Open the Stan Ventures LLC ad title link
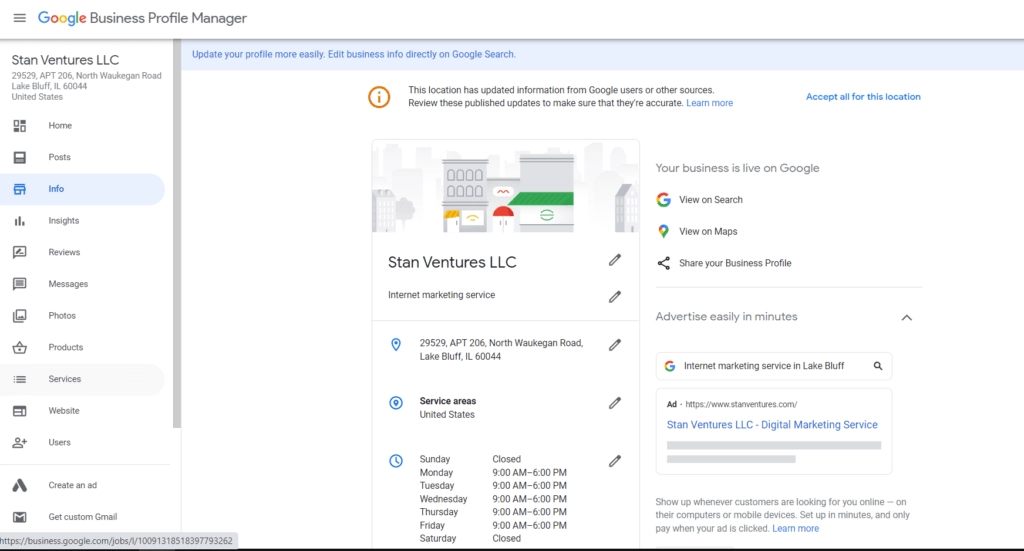 click(x=772, y=425)
